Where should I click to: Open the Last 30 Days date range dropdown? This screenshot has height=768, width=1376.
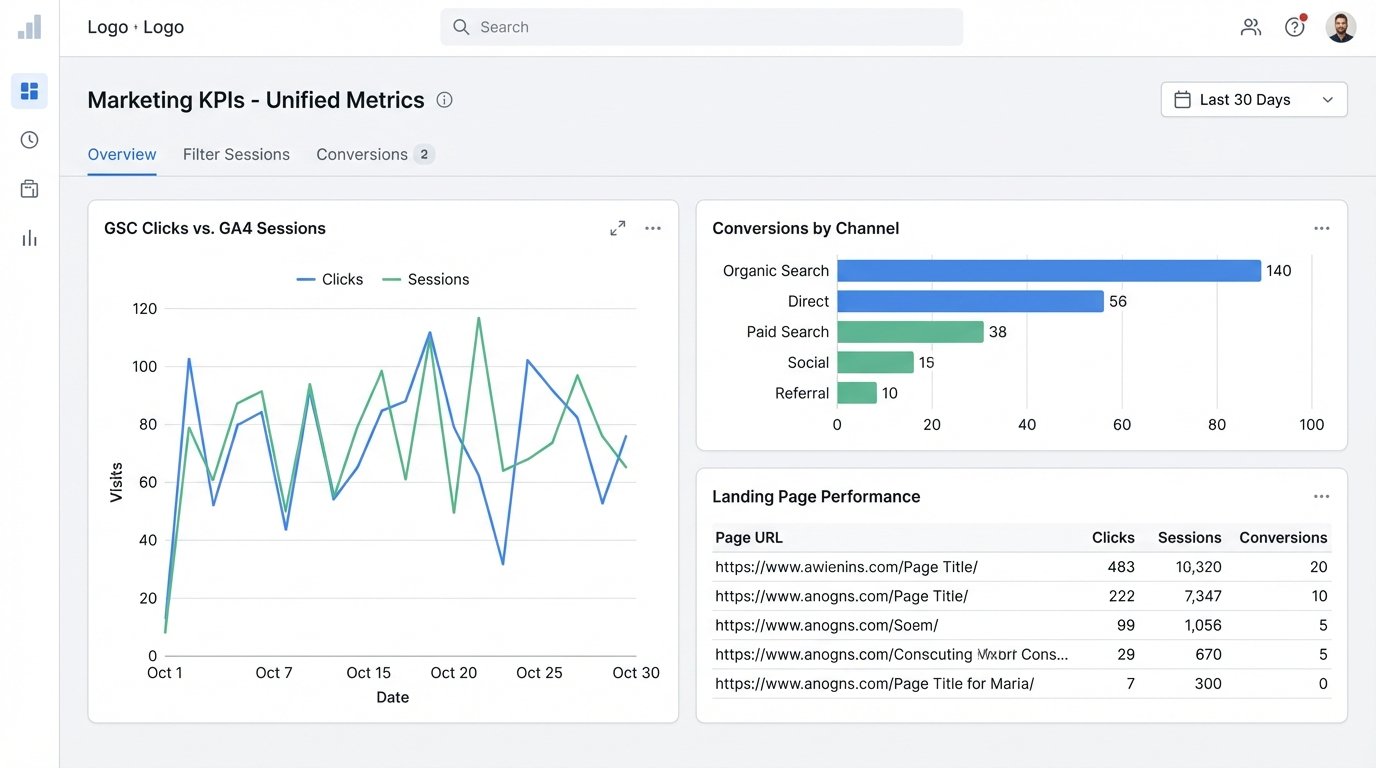point(1253,99)
